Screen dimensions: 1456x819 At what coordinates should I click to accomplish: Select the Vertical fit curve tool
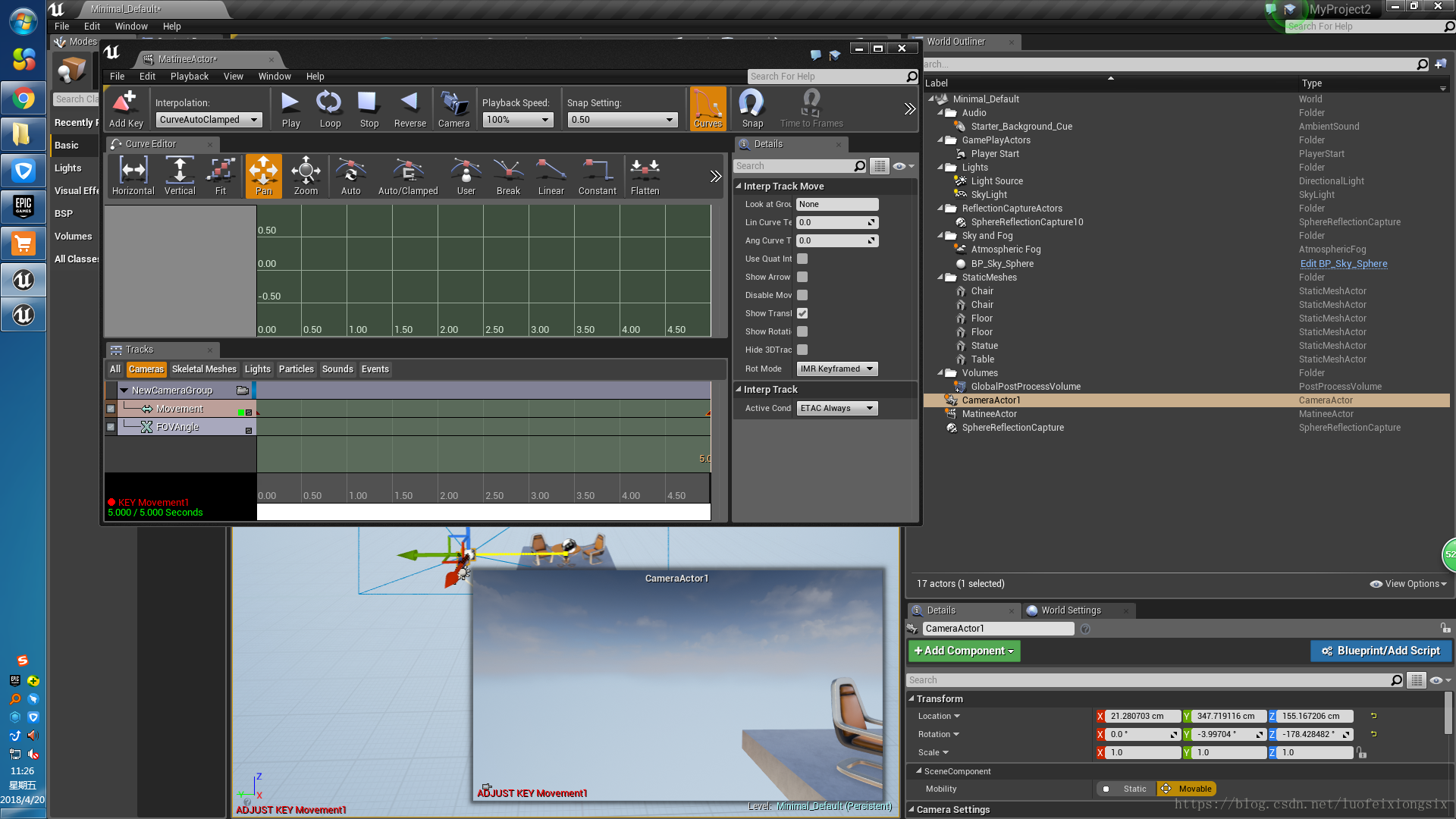pos(180,176)
